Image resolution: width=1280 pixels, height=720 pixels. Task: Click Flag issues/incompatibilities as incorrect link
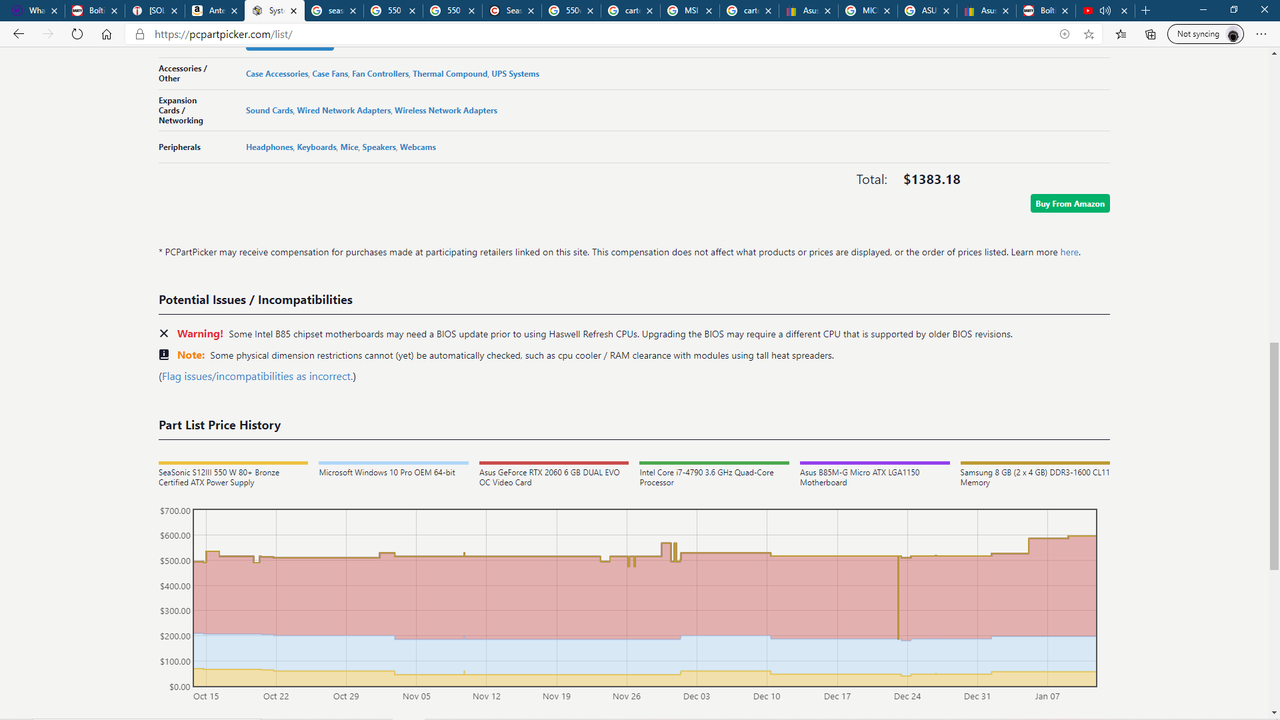click(x=257, y=377)
